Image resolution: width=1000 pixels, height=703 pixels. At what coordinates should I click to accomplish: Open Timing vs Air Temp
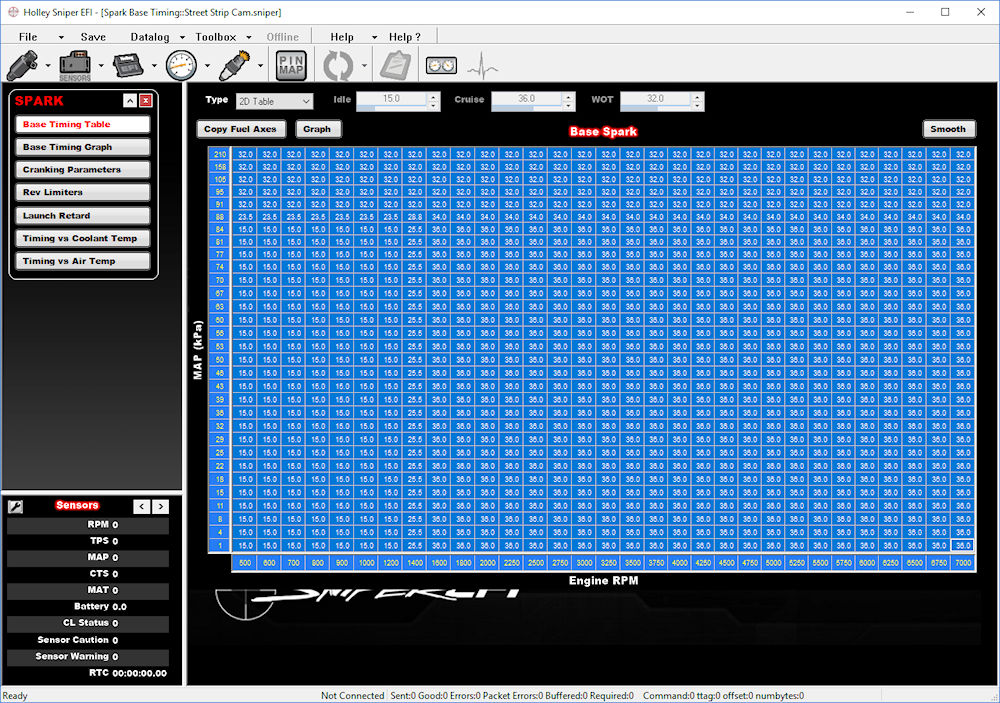click(83, 261)
